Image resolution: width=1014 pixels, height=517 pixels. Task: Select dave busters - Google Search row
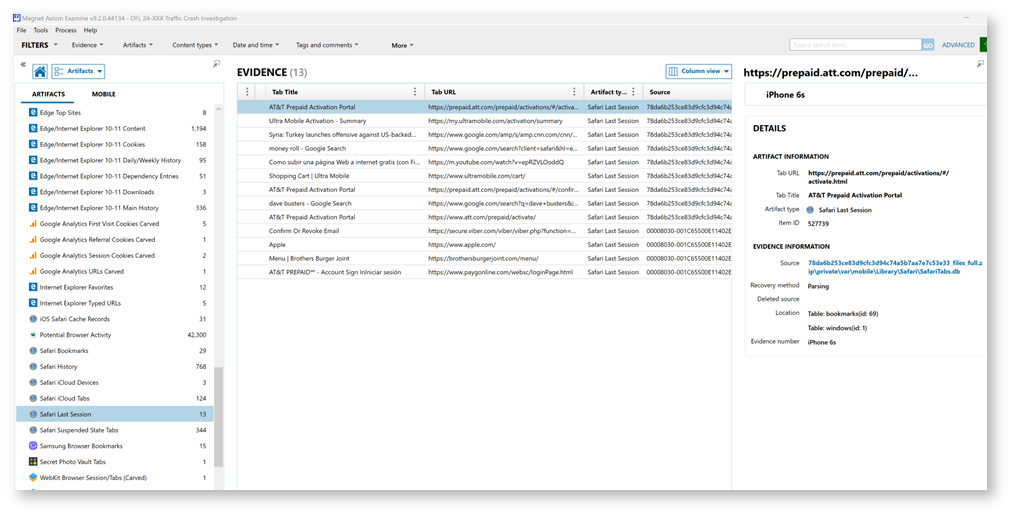click(484, 203)
